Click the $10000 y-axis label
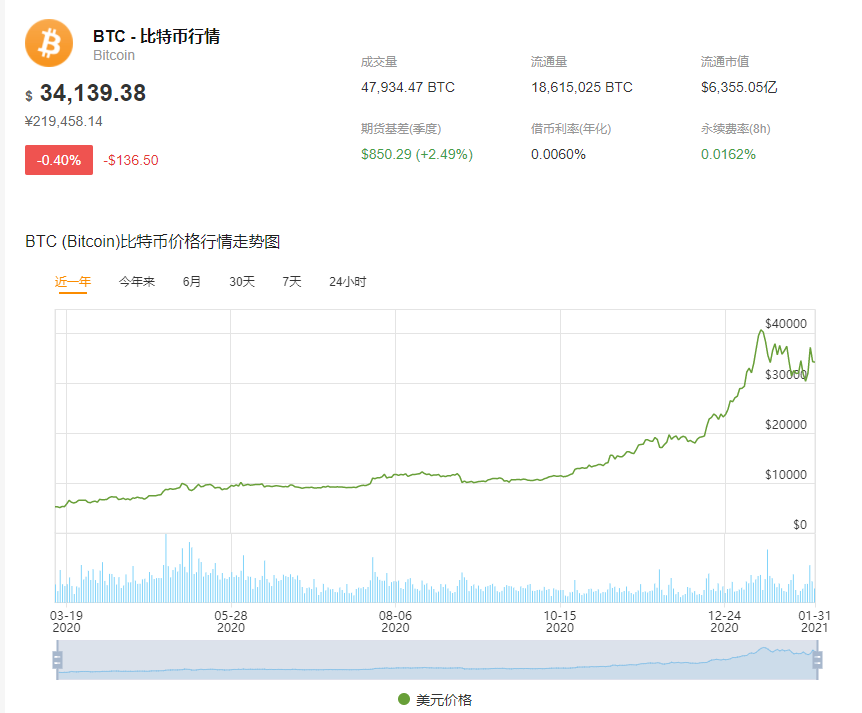Viewport: 862px width, 713px height. pyautogui.click(x=786, y=475)
